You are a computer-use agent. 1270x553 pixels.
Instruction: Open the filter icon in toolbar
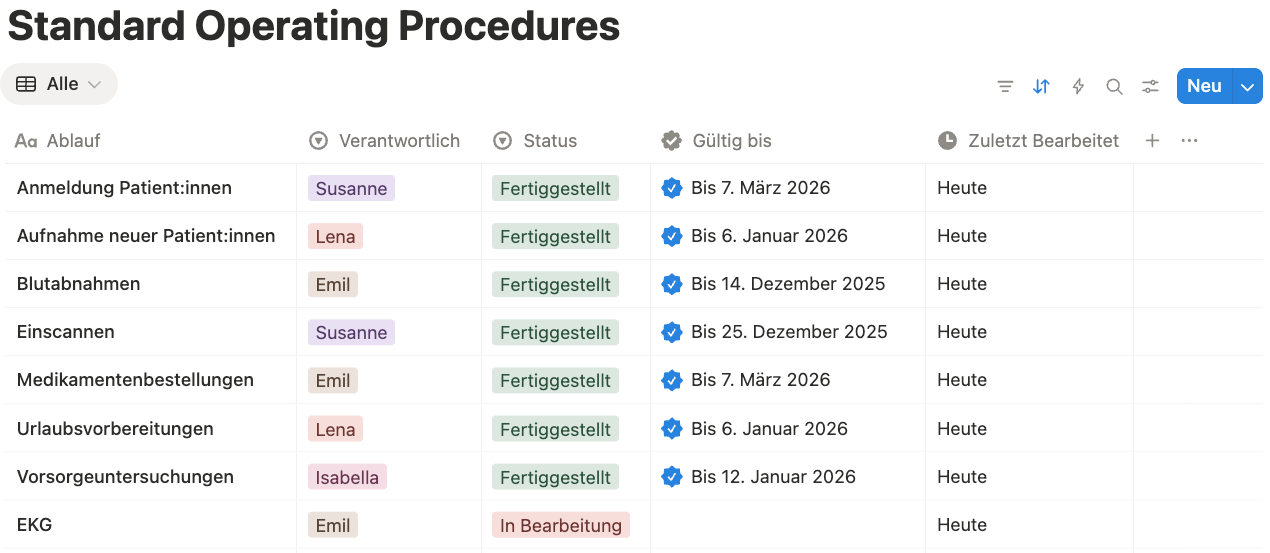click(x=1005, y=87)
